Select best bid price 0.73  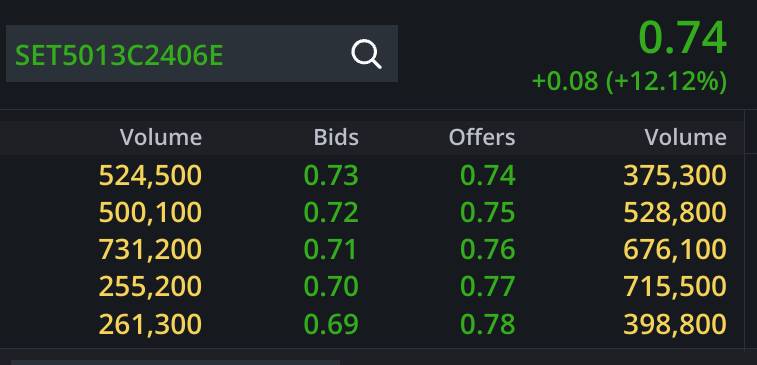coord(331,176)
